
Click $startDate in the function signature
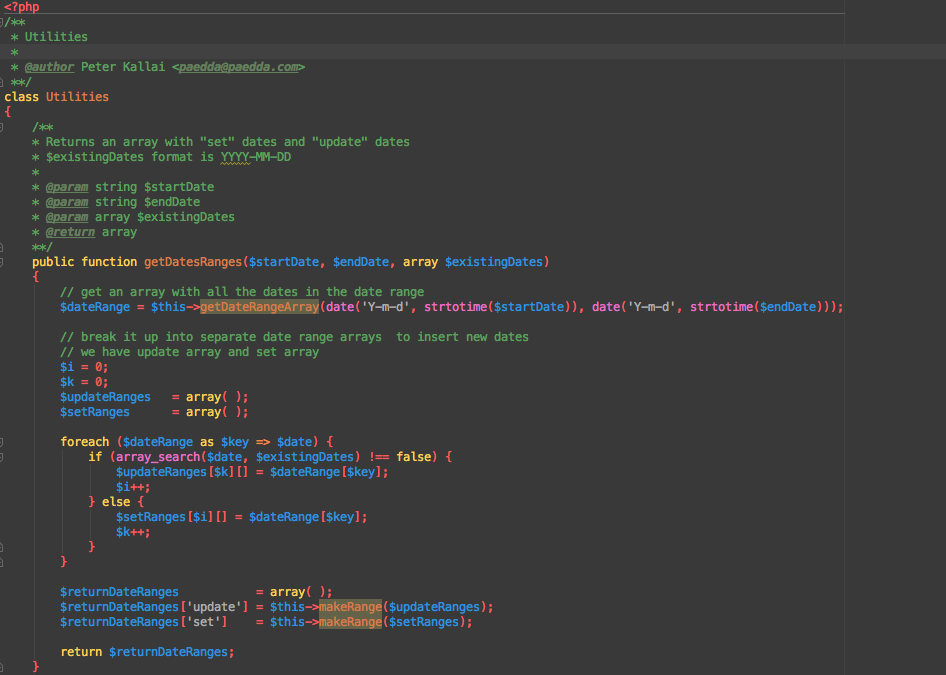[284, 262]
